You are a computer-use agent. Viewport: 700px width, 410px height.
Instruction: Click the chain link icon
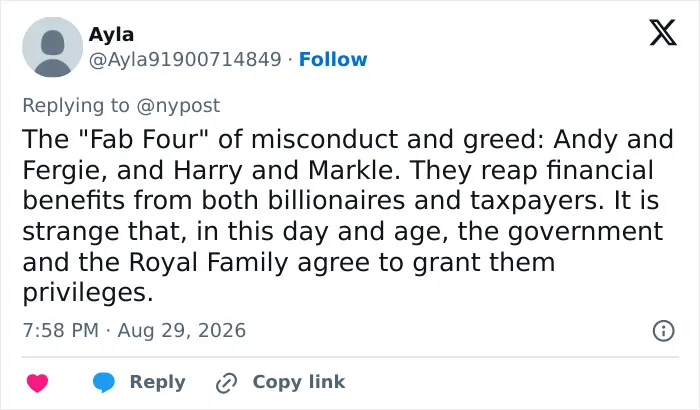226,383
